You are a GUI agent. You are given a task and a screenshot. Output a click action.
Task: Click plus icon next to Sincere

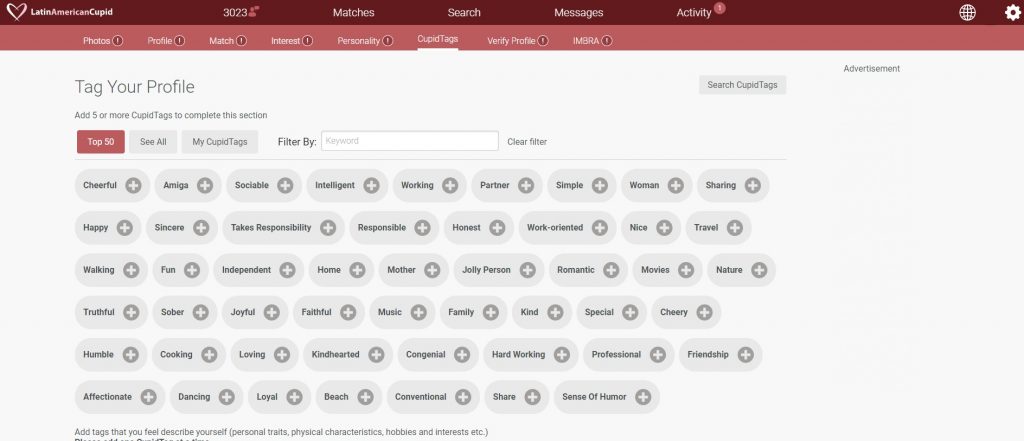point(201,228)
